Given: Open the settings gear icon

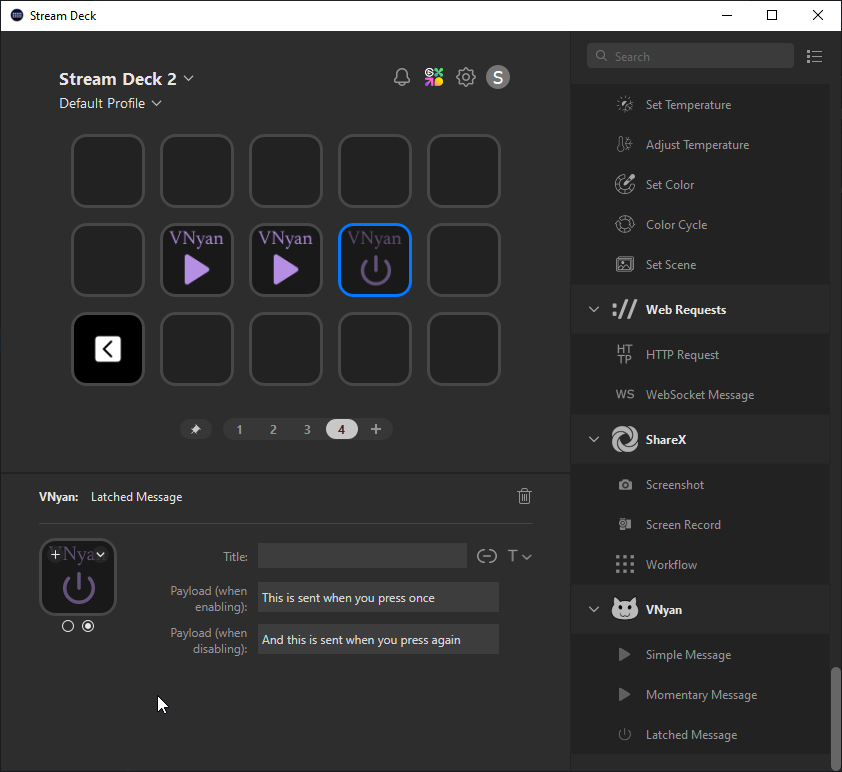Looking at the screenshot, I should (x=466, y=77).
